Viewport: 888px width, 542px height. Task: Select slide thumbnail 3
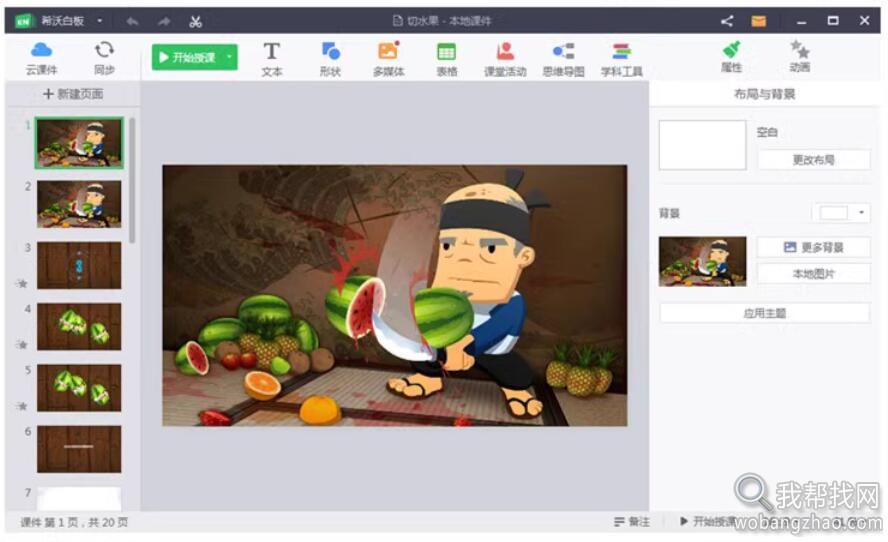(79, 265)
